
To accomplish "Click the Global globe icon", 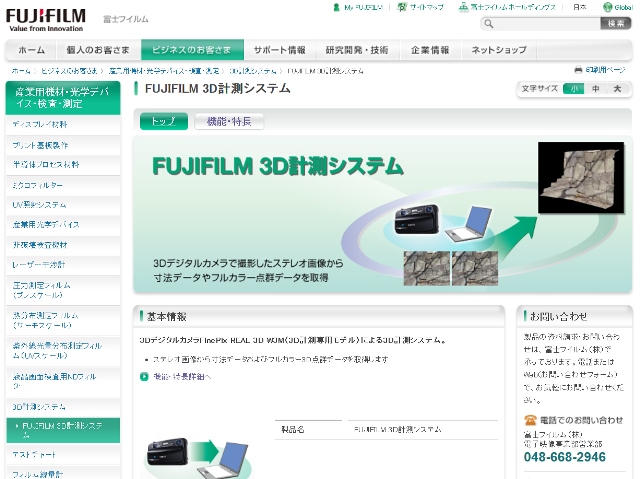I will [608, 7].
